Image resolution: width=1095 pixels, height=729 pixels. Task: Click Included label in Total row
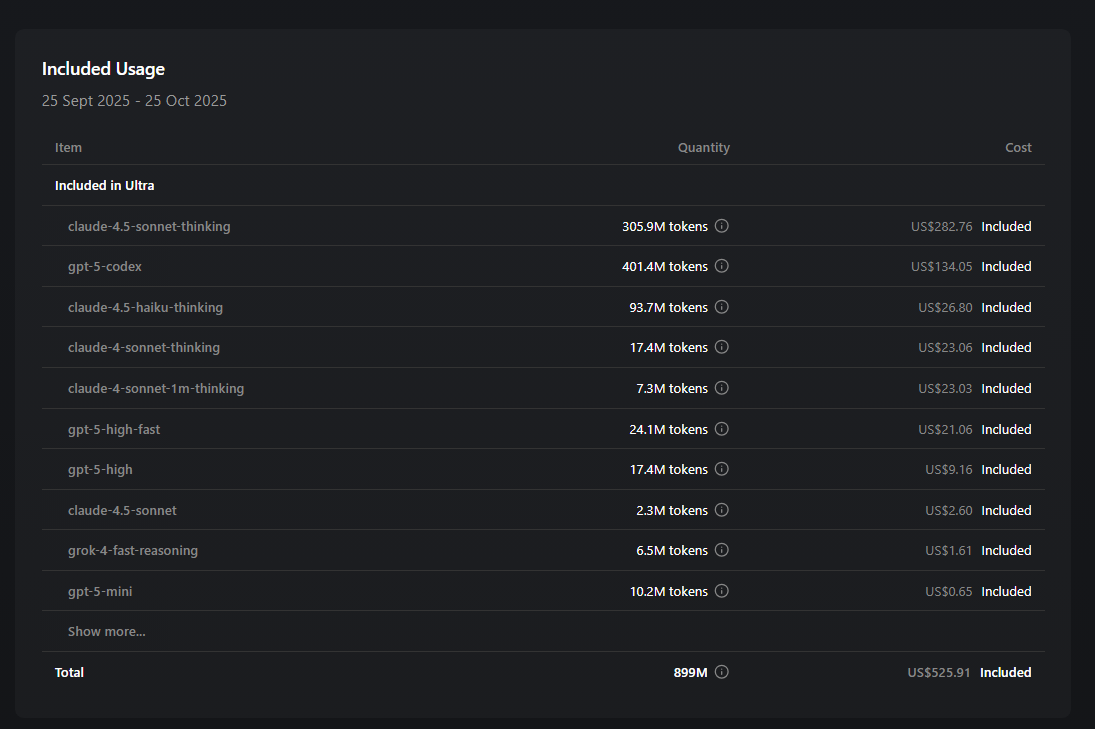1006,672
